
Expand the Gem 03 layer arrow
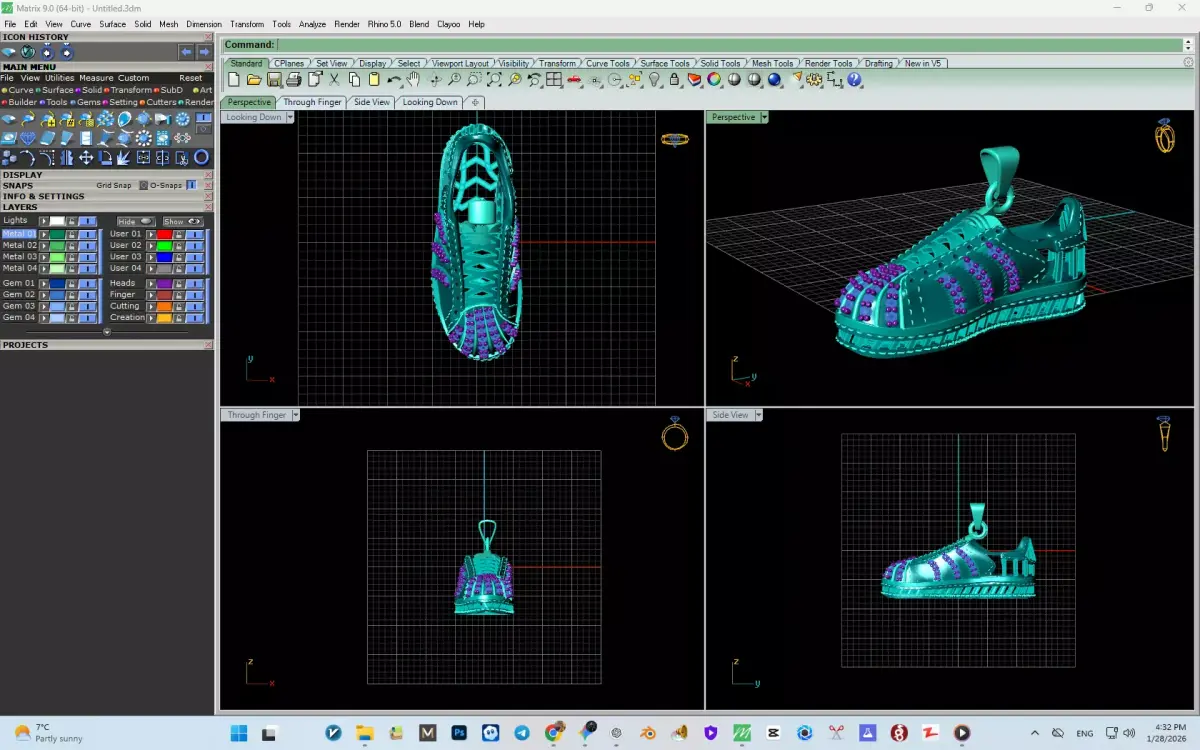(44, 307)
